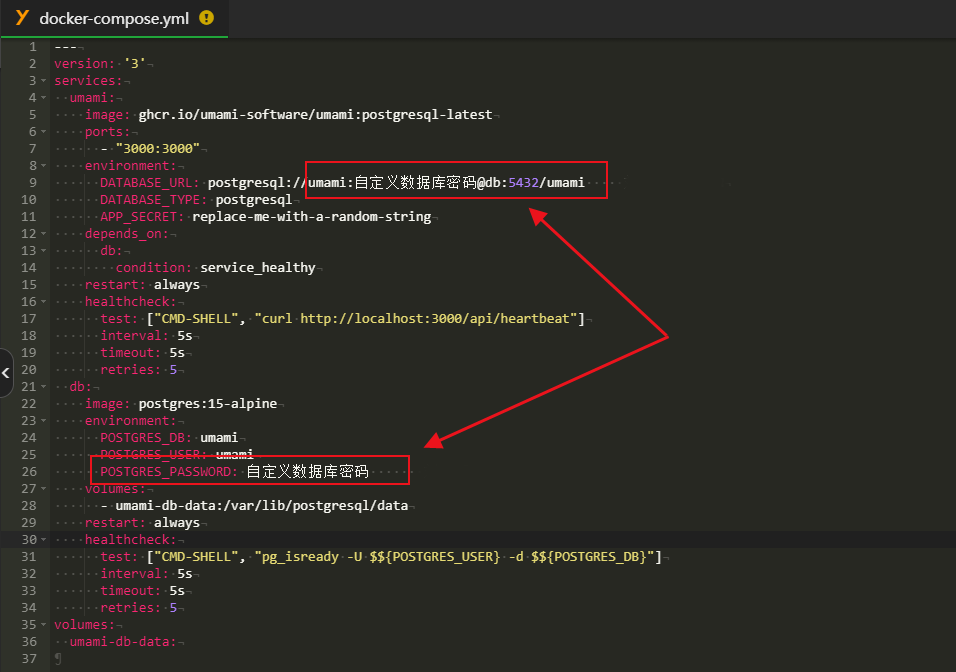Fold the umami environment block at line 8

(43, 166)
